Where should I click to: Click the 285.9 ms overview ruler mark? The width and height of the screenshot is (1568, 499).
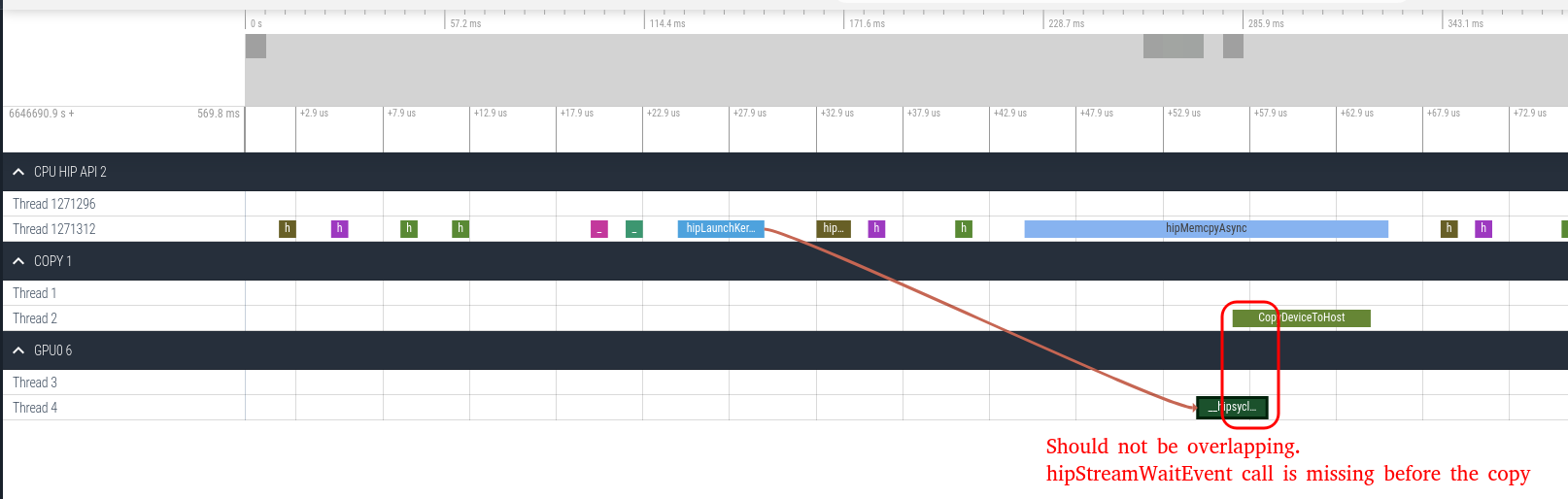tap(1266, 23)
